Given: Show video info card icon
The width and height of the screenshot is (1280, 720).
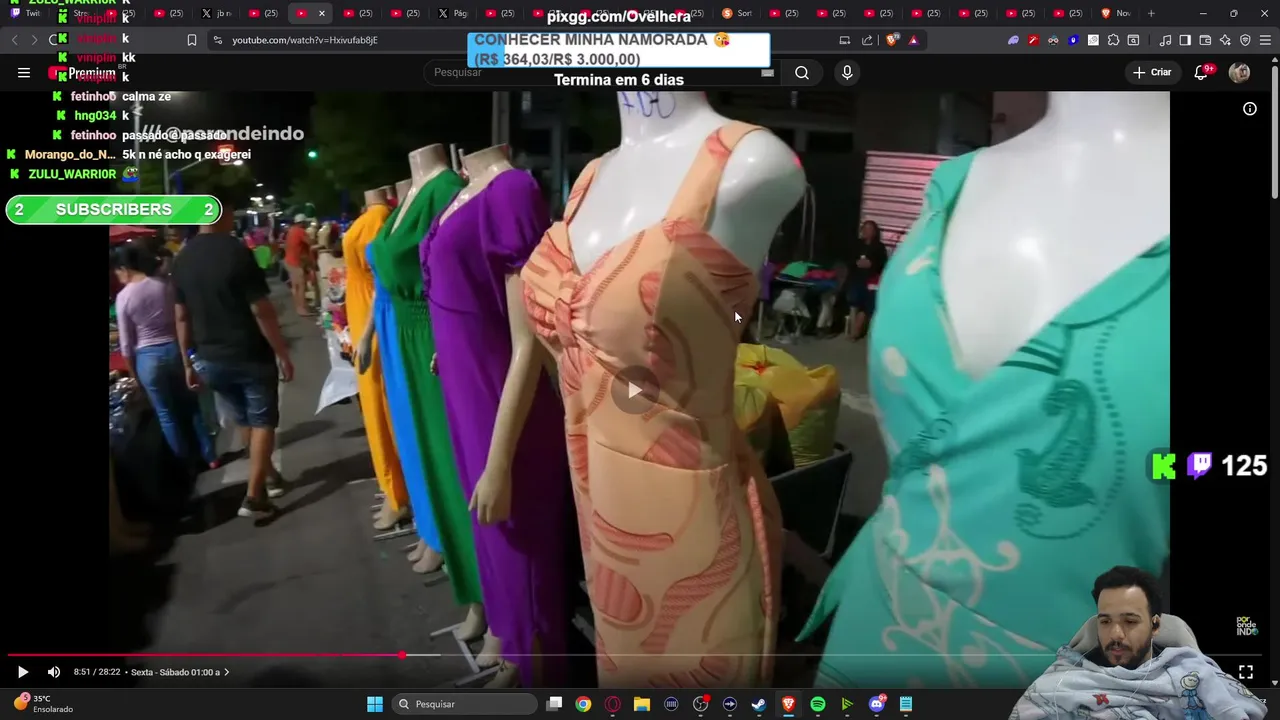Looking at the screenshot, I should pyautogui.click(x=1250, y=109).
